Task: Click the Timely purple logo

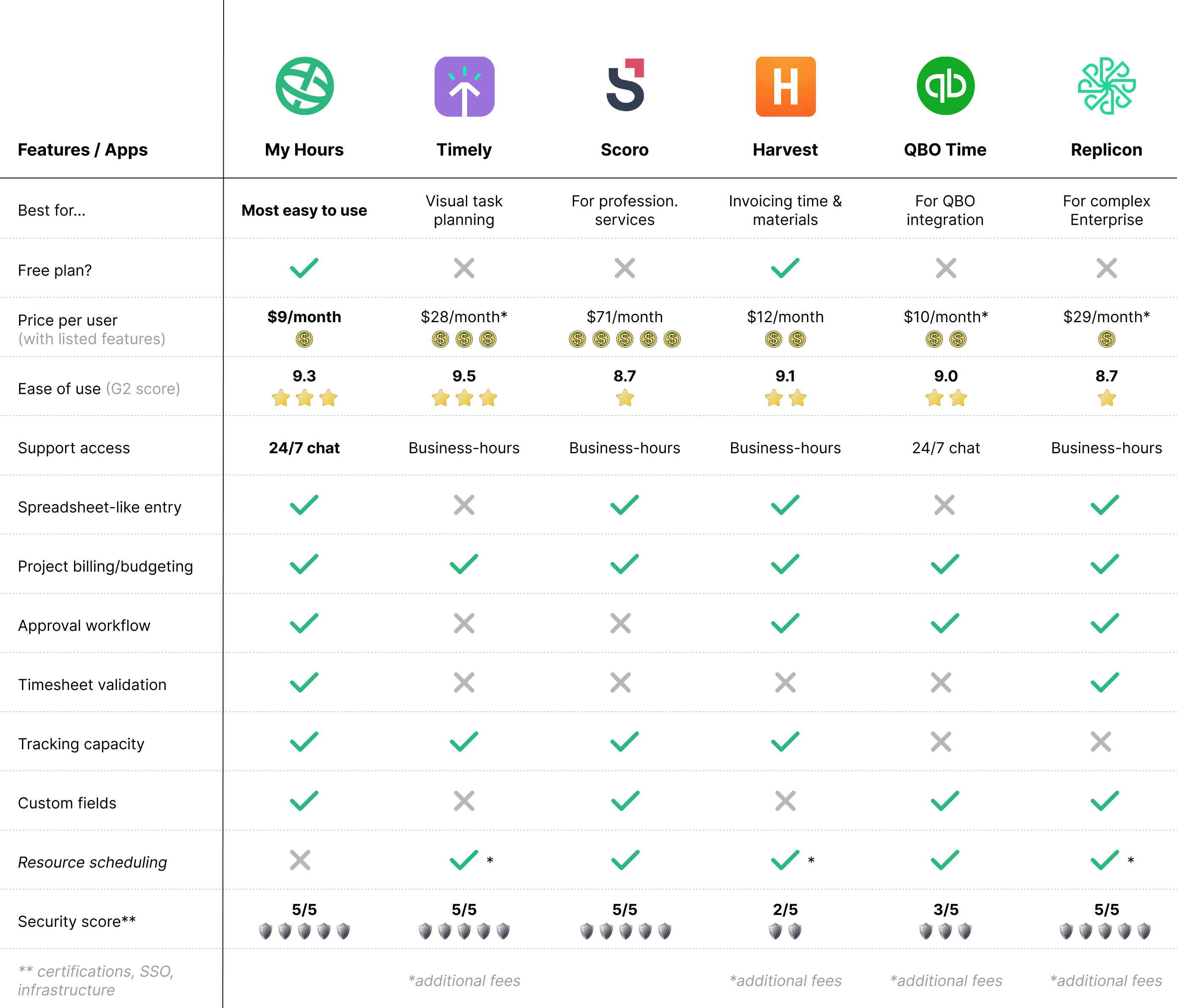Action: 464,86
